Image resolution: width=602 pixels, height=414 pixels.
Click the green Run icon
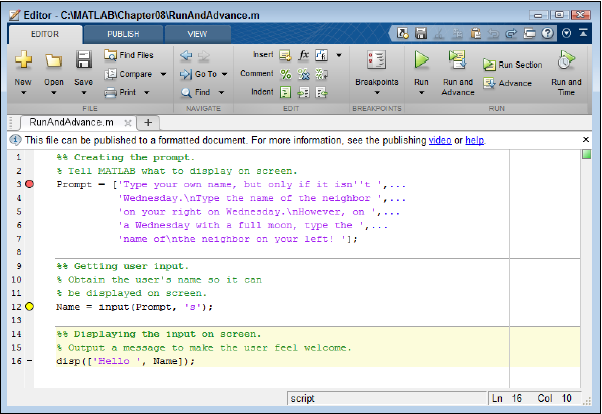(421, 60)
